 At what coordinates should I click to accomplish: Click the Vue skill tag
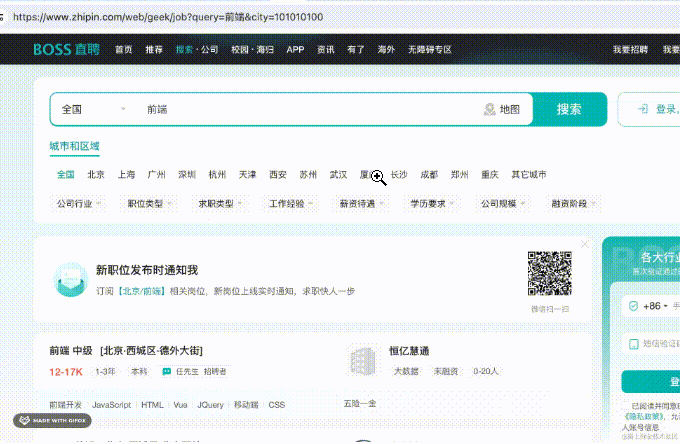point(180,405)
